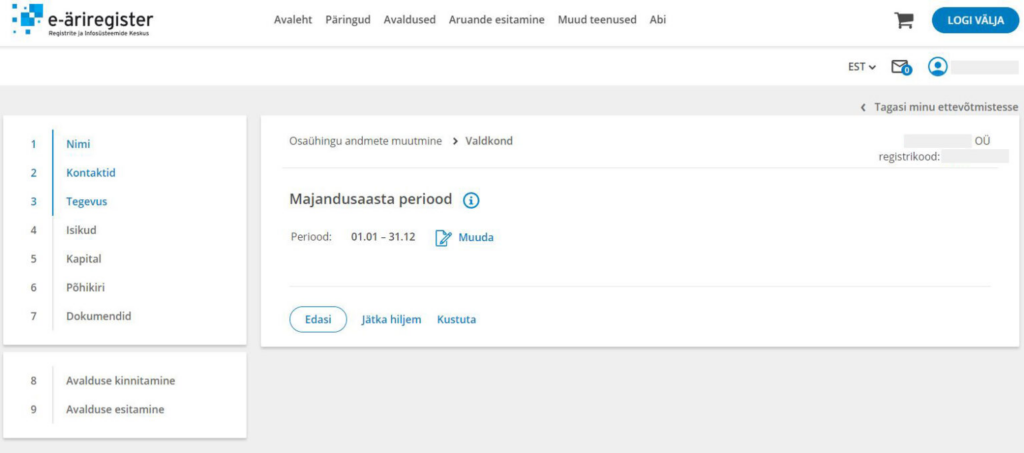Open the Päringud menu
This screenshot has height=453, width=1024.
pyautogui.click(x=347, y=20)
